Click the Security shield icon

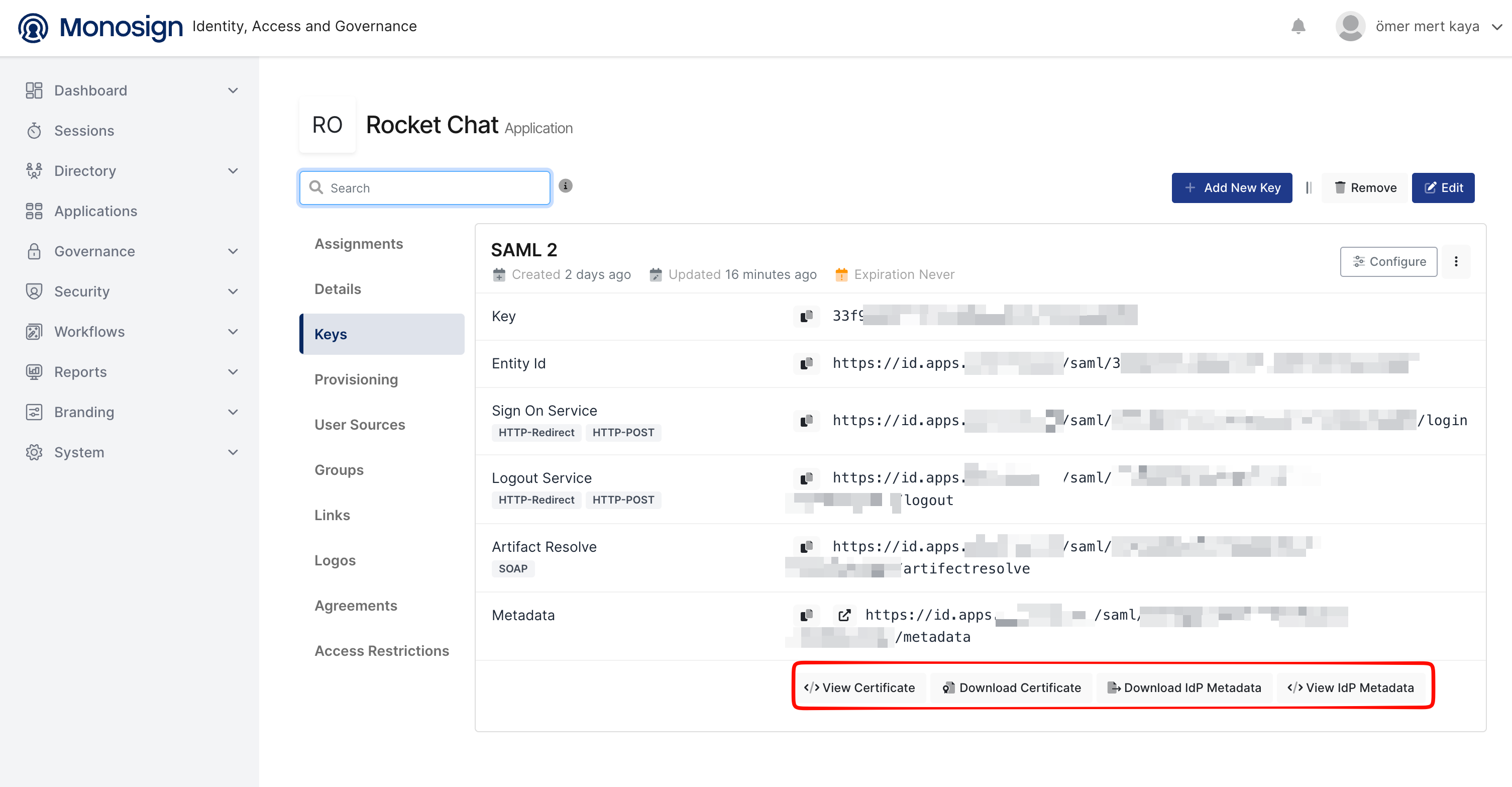[34, 291]
